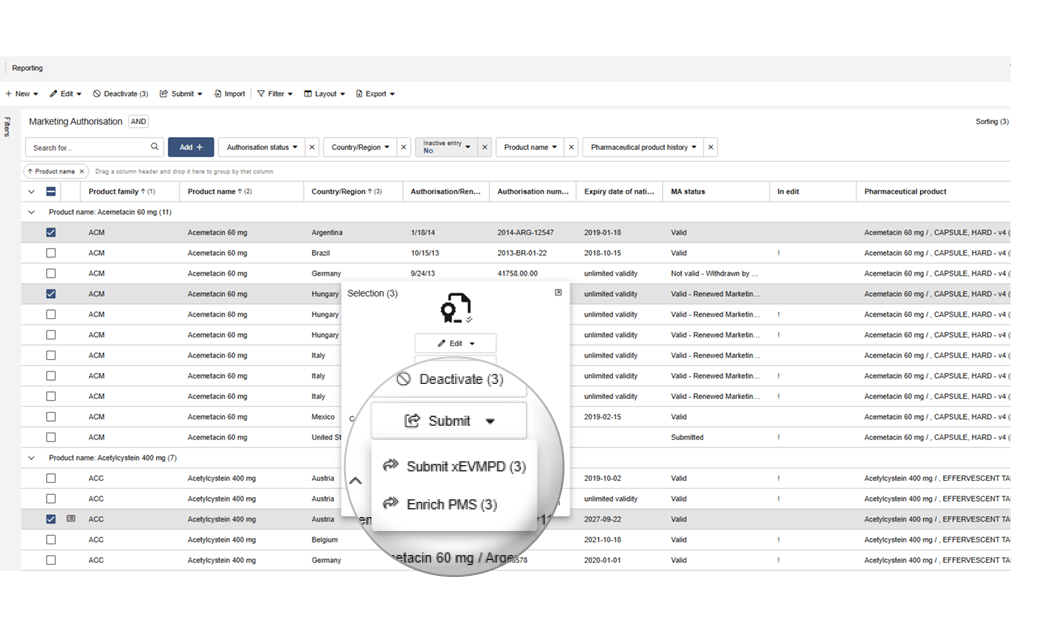Open the search magnifier in the filter bar
This screenshot has width=1042, height=625.
155,146
